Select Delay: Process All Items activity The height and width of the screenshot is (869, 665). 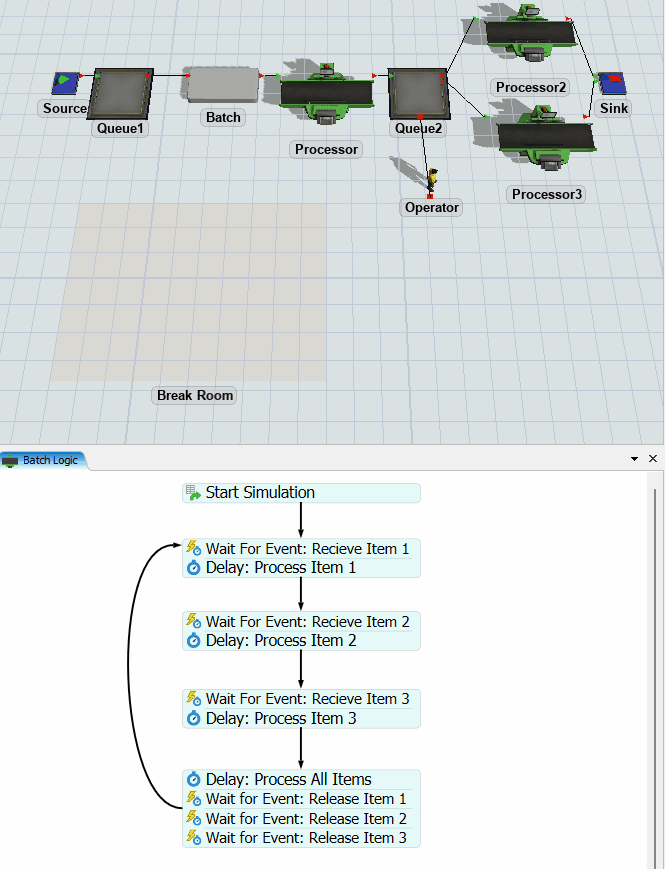pyautogui.click(x=301, y=779)
